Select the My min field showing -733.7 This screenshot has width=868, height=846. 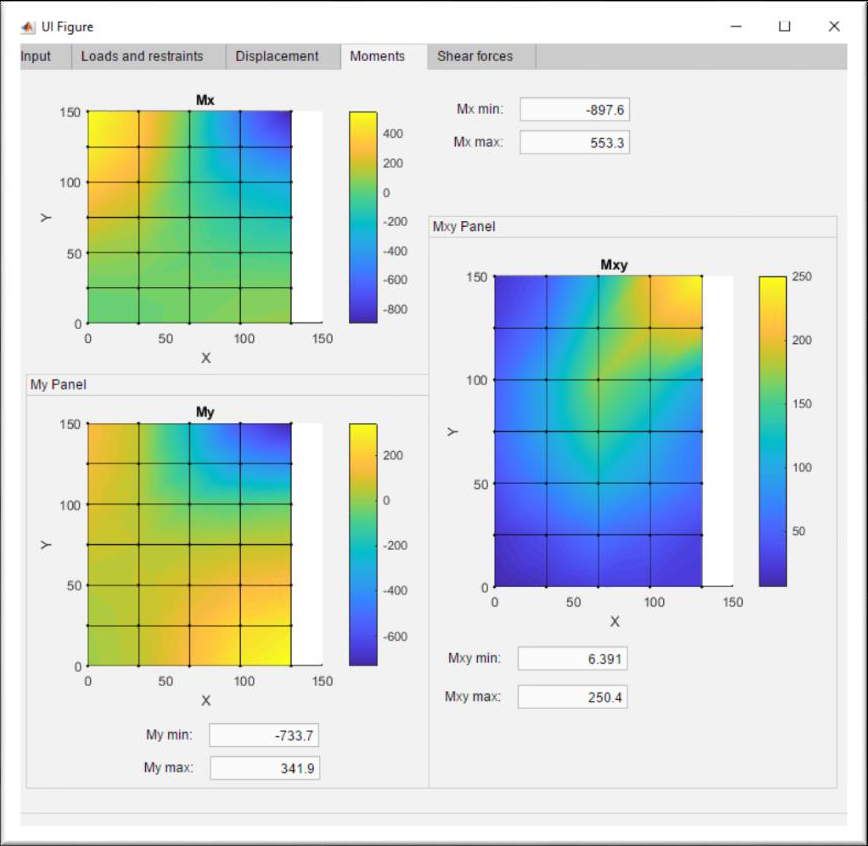pyautogui.click(x=264, y=734)
